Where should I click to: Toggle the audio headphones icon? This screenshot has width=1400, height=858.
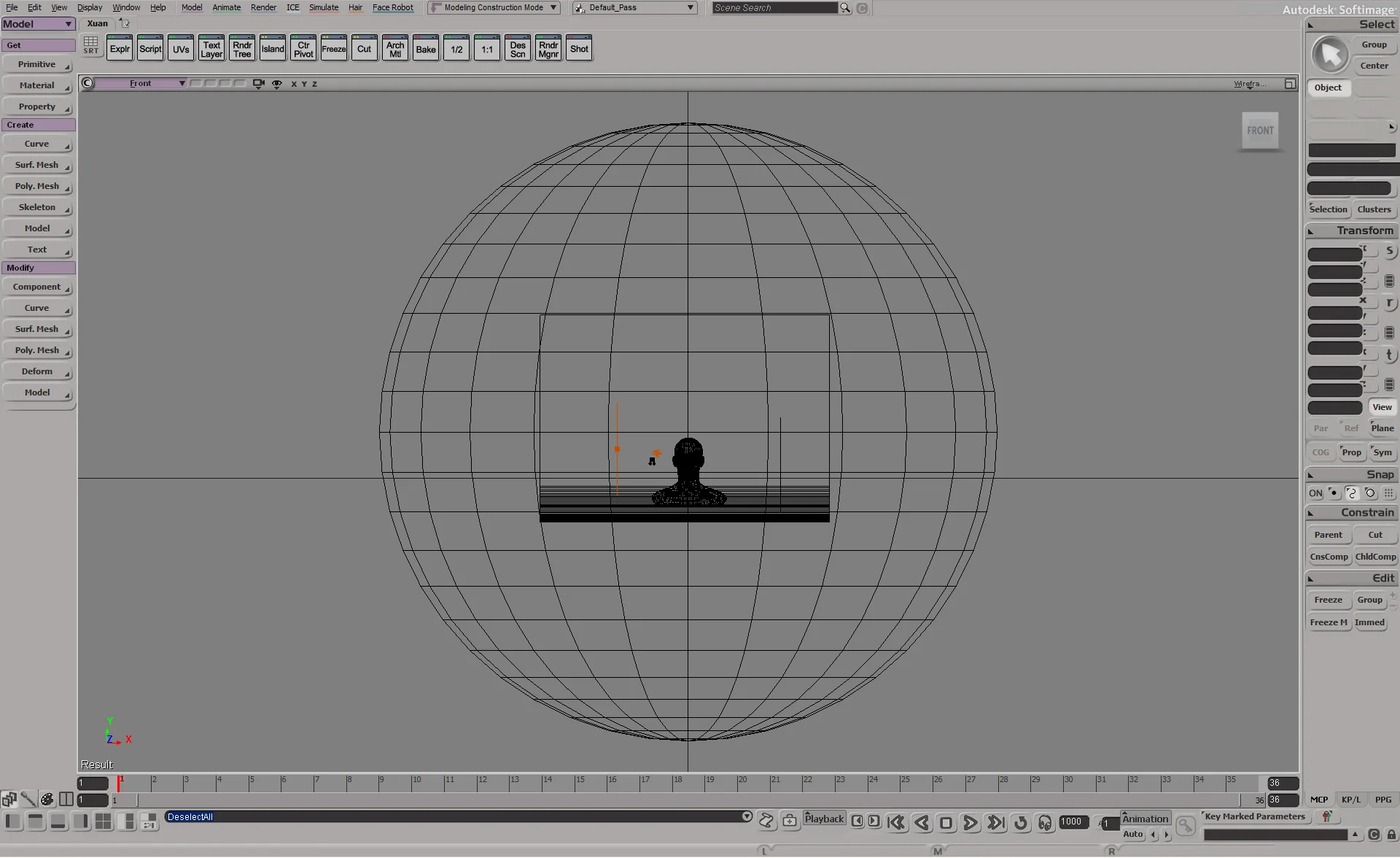point(1045,823)
